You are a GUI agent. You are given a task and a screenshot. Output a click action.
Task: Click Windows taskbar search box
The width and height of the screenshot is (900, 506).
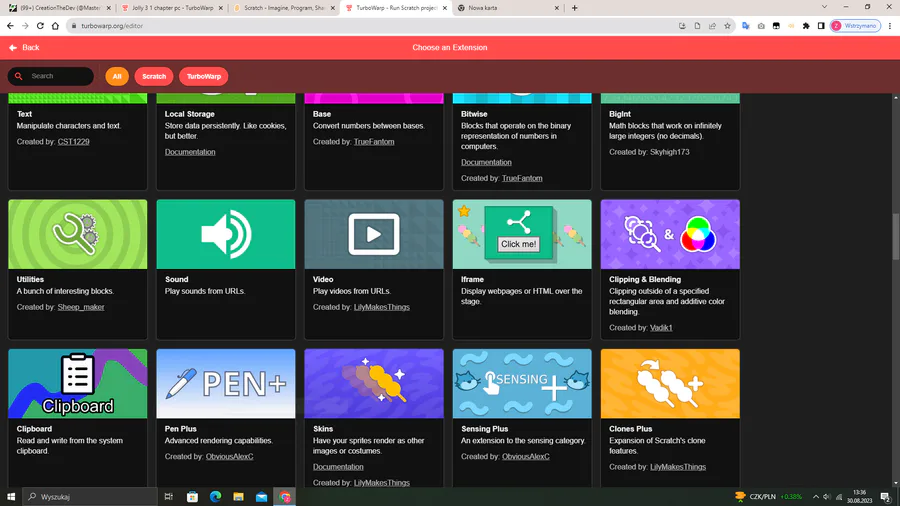(90, 497)
